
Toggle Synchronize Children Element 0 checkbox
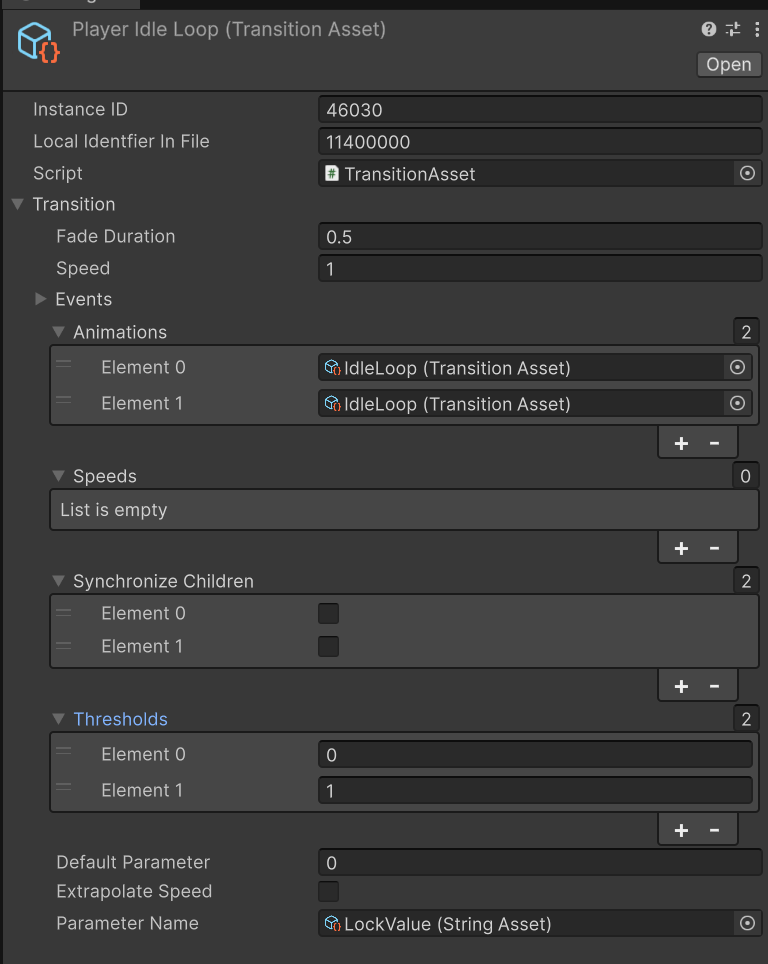(x=328, y=614)
